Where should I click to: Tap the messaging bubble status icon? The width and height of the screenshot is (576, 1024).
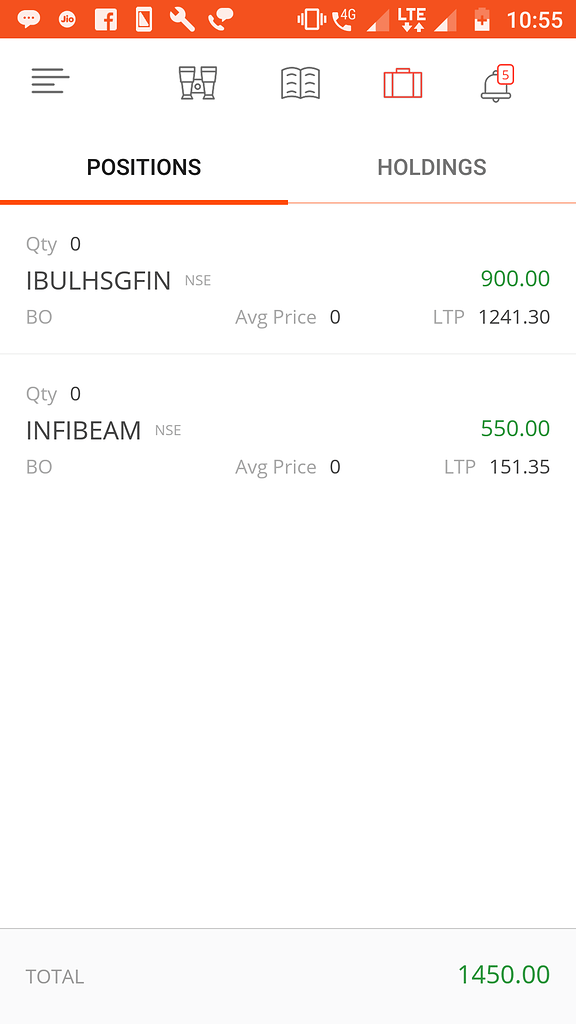pyautogui.click(x=28, y=20)
